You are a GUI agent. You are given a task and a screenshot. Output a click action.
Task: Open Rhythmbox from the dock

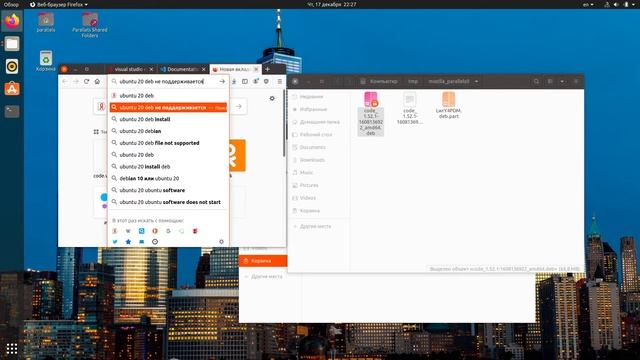[x=12, y=66]
